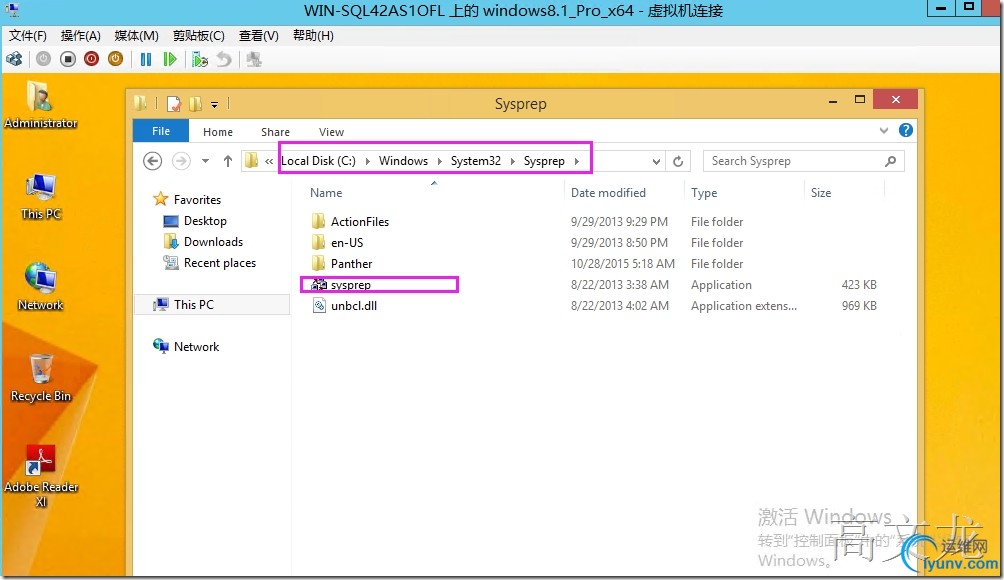The width and height of the screenshot is (1004, 580).
Task: Click the Forward navigation arrow
Action: [181, 161]
